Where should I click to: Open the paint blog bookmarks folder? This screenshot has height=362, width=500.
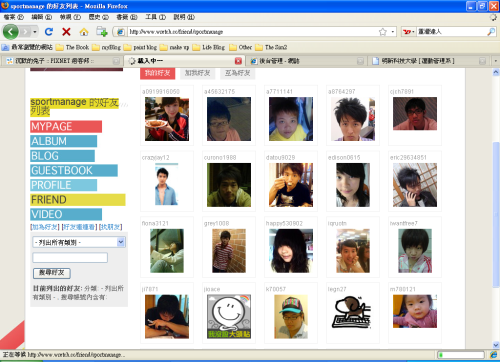click(140, 47)
